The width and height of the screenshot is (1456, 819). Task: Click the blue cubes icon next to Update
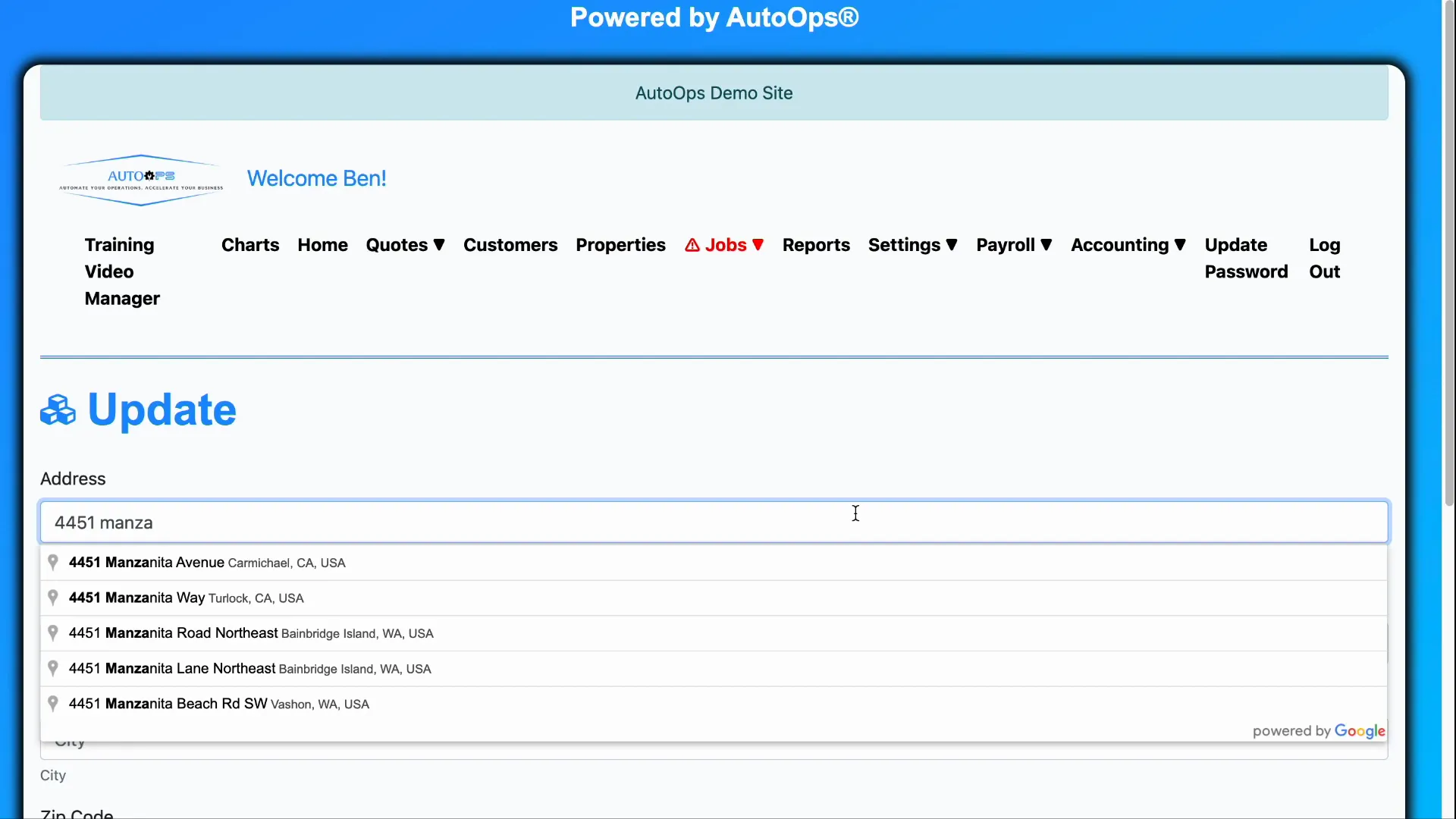[x=57, y=410]
